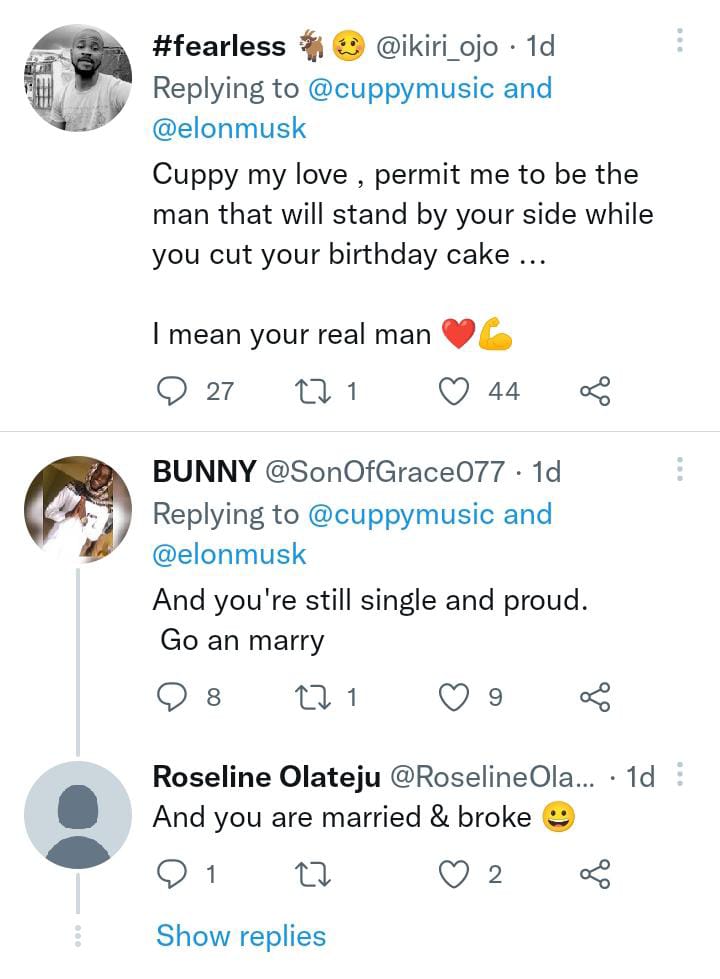The width and height of the screenshot is (720, 979).
Task: Expand Show replies link
Action: [241, 936]
